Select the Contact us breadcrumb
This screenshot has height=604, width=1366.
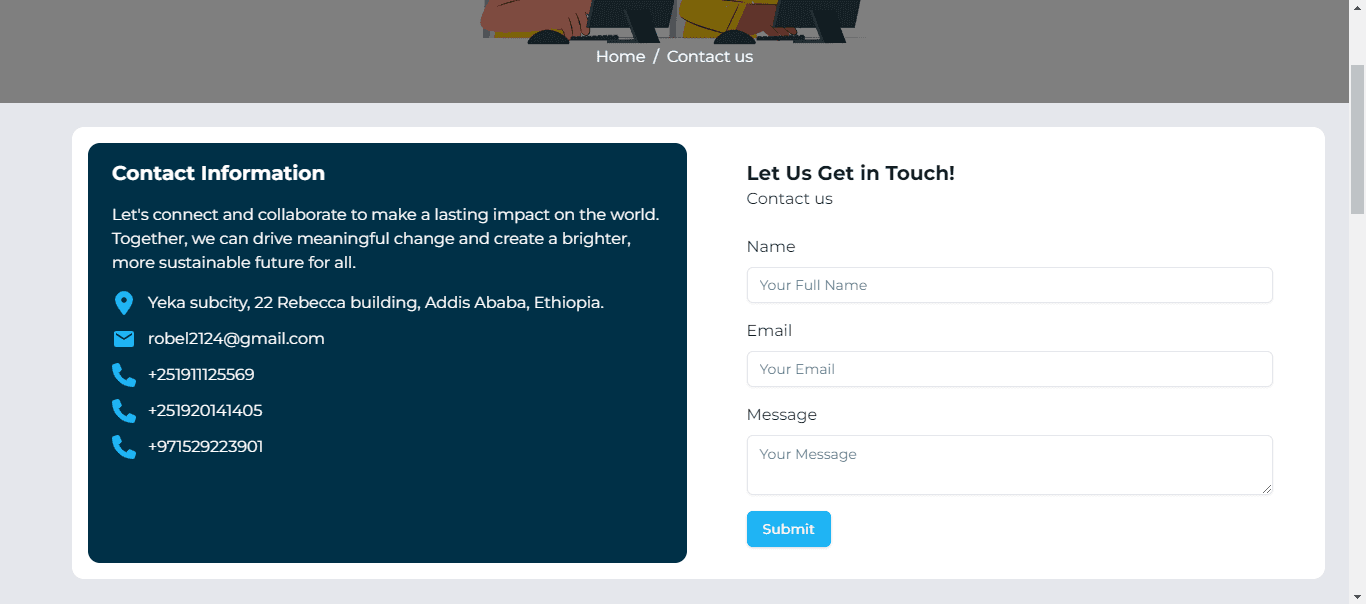tap(710, 57)
